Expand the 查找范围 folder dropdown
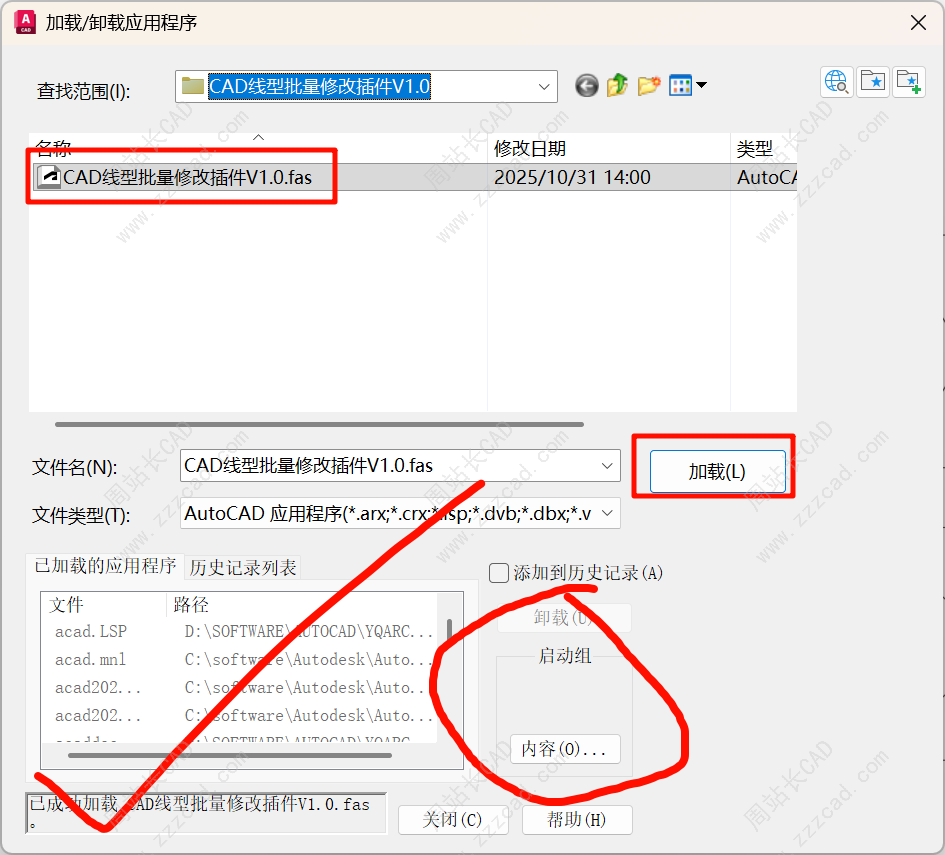 click(x=545, y=87)
